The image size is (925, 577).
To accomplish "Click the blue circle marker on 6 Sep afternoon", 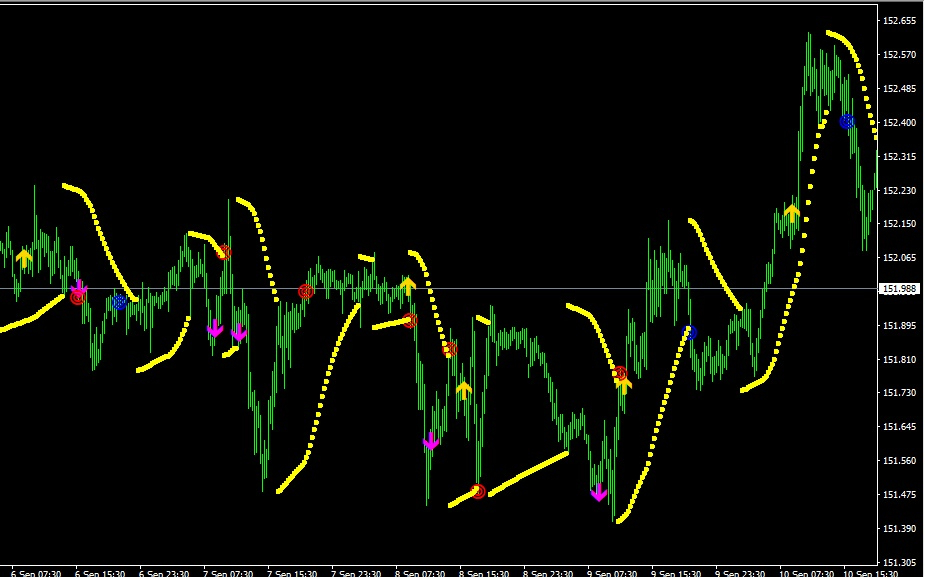I will (119, 302).
